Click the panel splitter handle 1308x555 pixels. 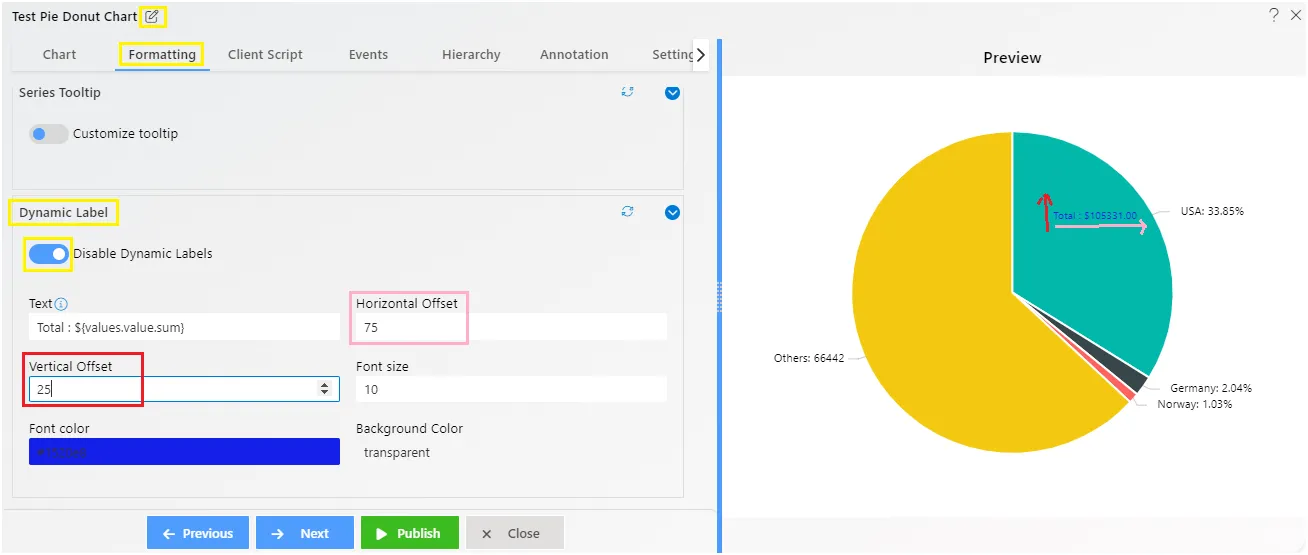point(718,295)
